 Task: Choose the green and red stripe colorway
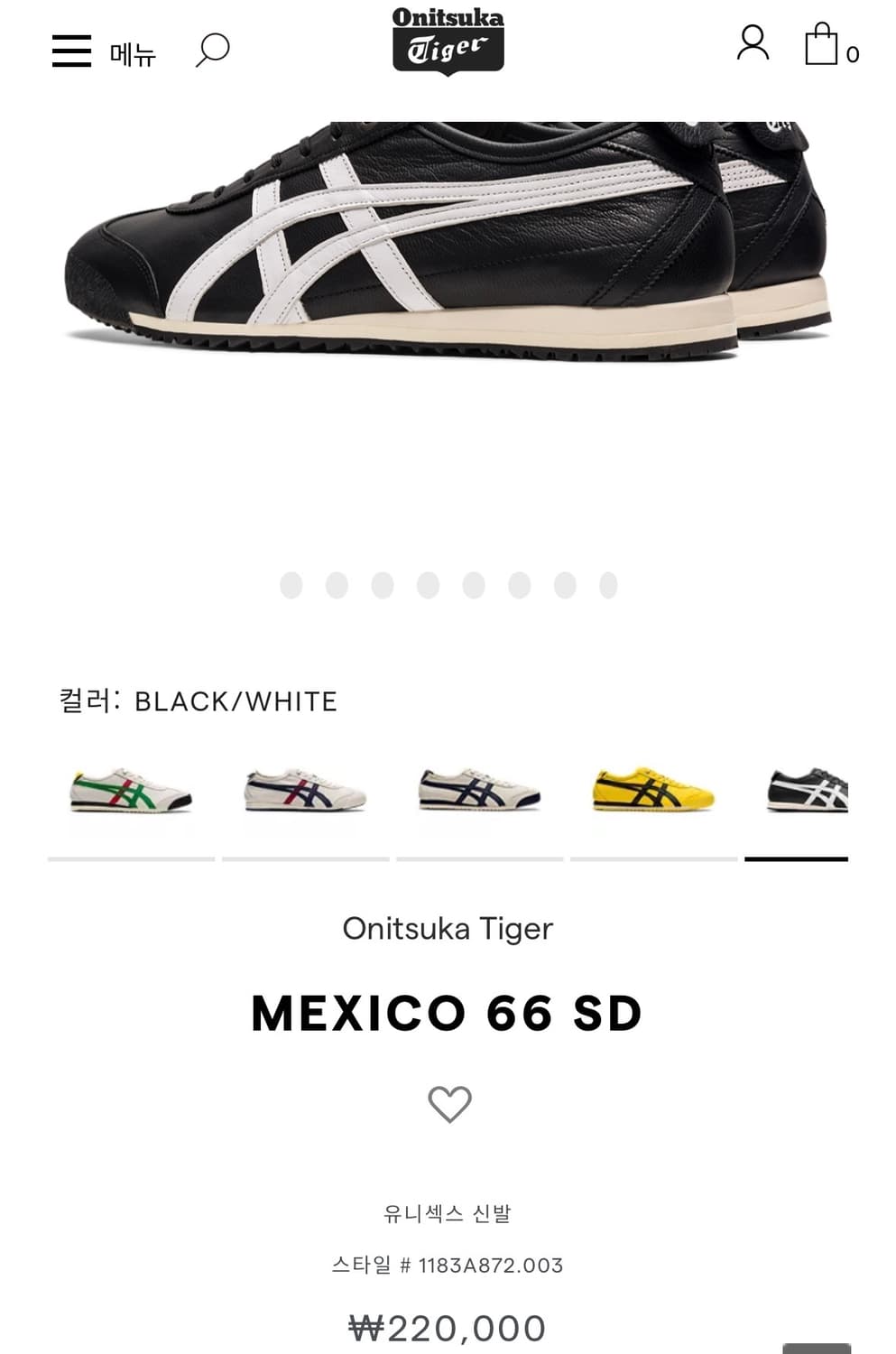(x=131, y=793)
